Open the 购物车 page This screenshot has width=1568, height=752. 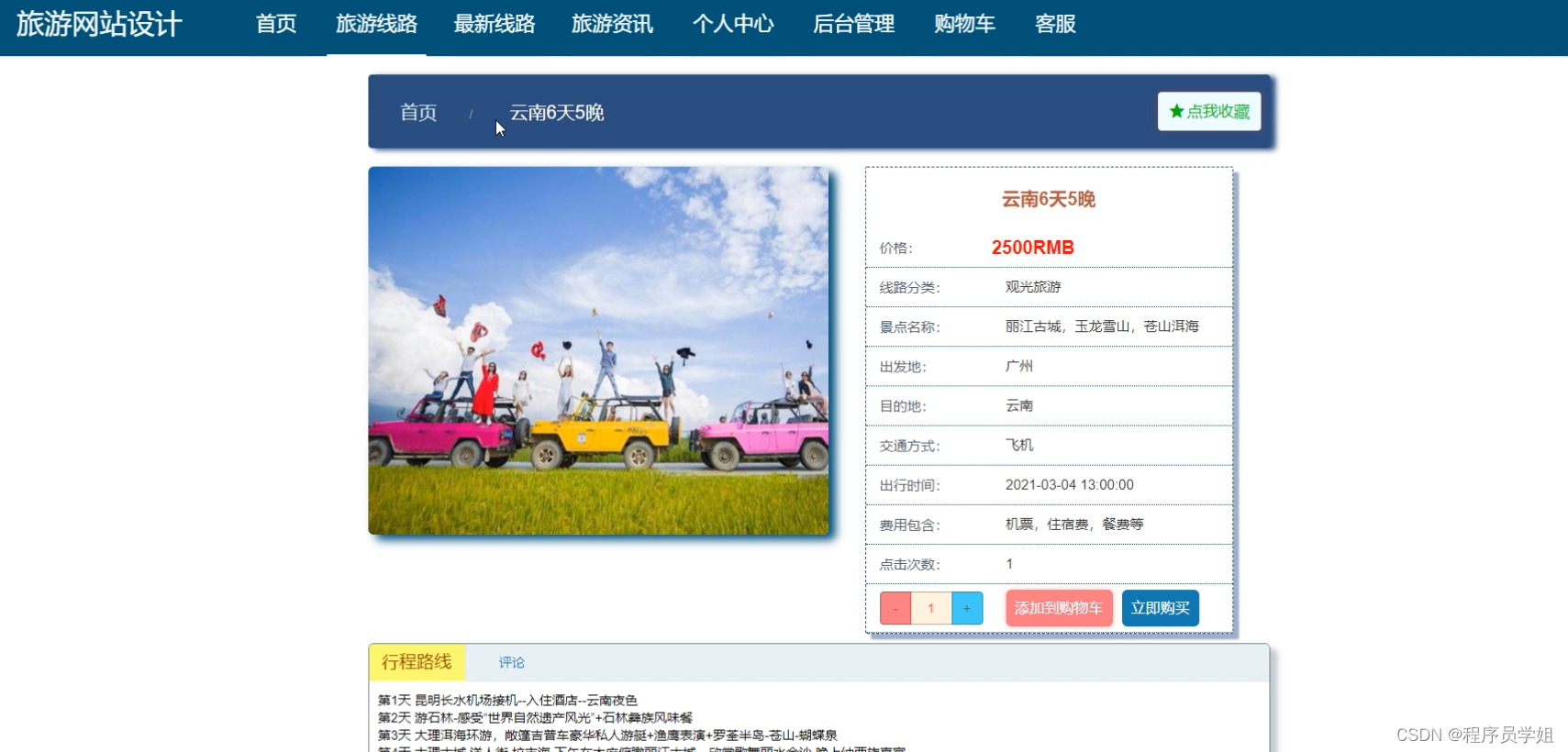[964, 24]
